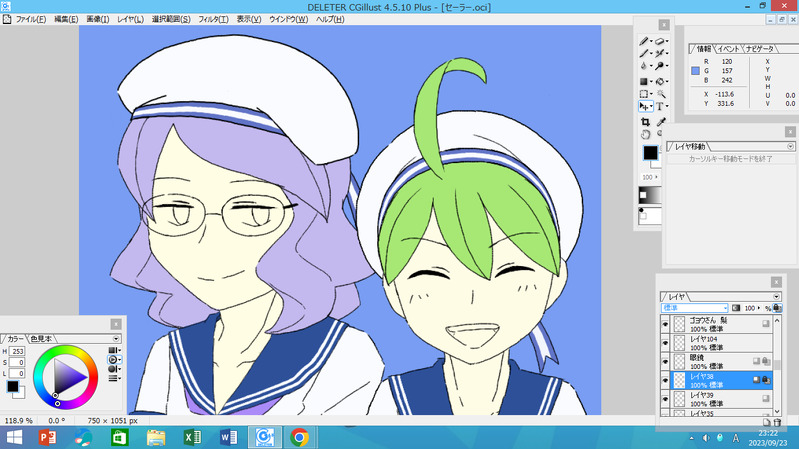Open the ファイル(F) menu
The height and width of the screenshot is (449, 799).
click(x=31, y=19)
